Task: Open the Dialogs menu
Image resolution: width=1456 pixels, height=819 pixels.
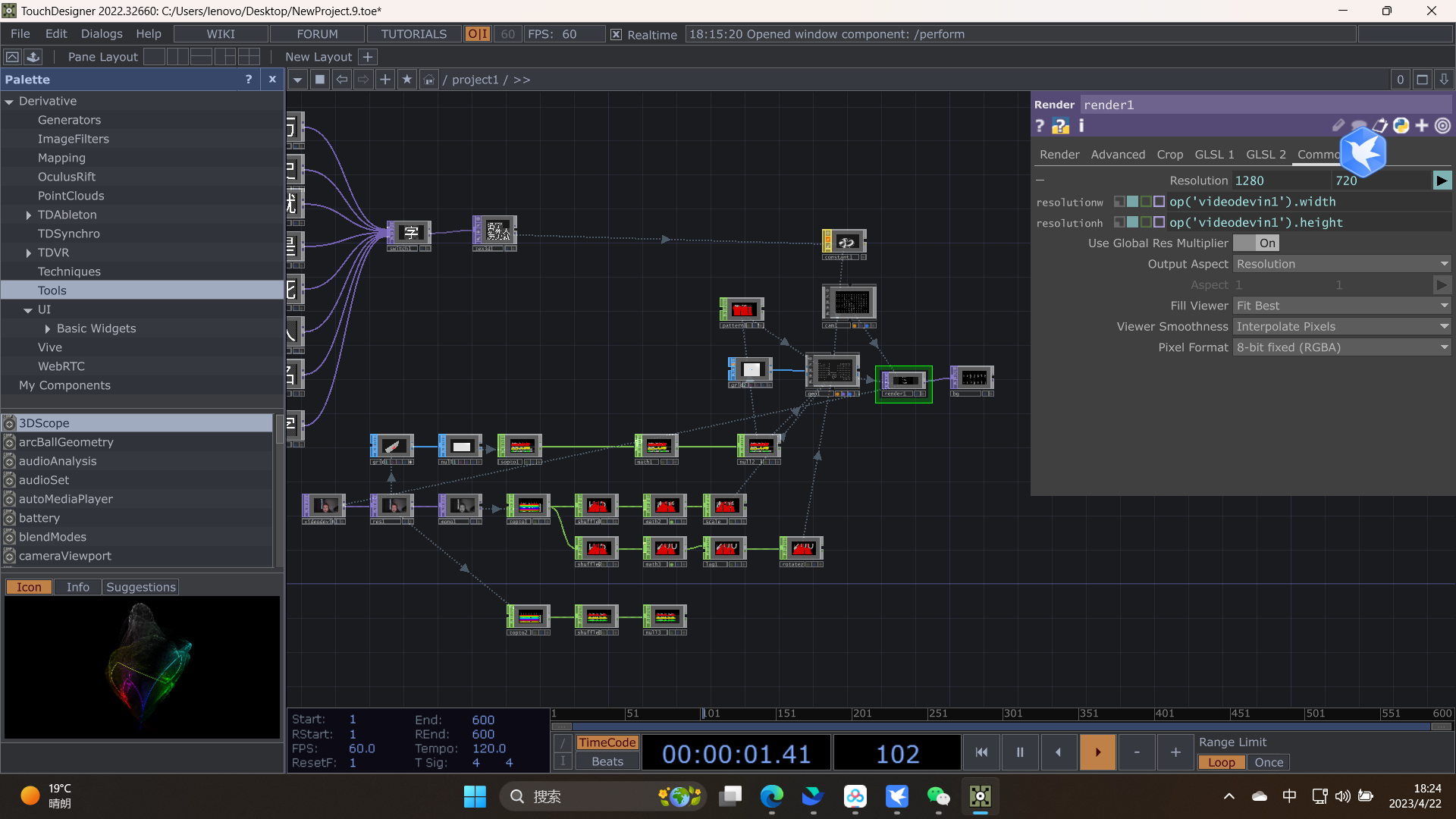Action: pyautogui.click(x=102, y=34)
